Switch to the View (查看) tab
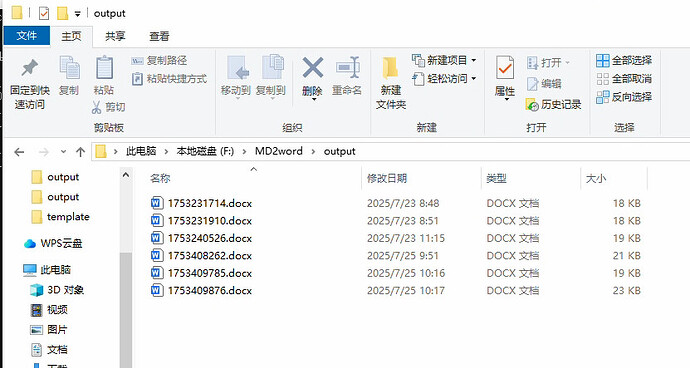The height and width of the screenshot is (368, 690). point(159,36)
